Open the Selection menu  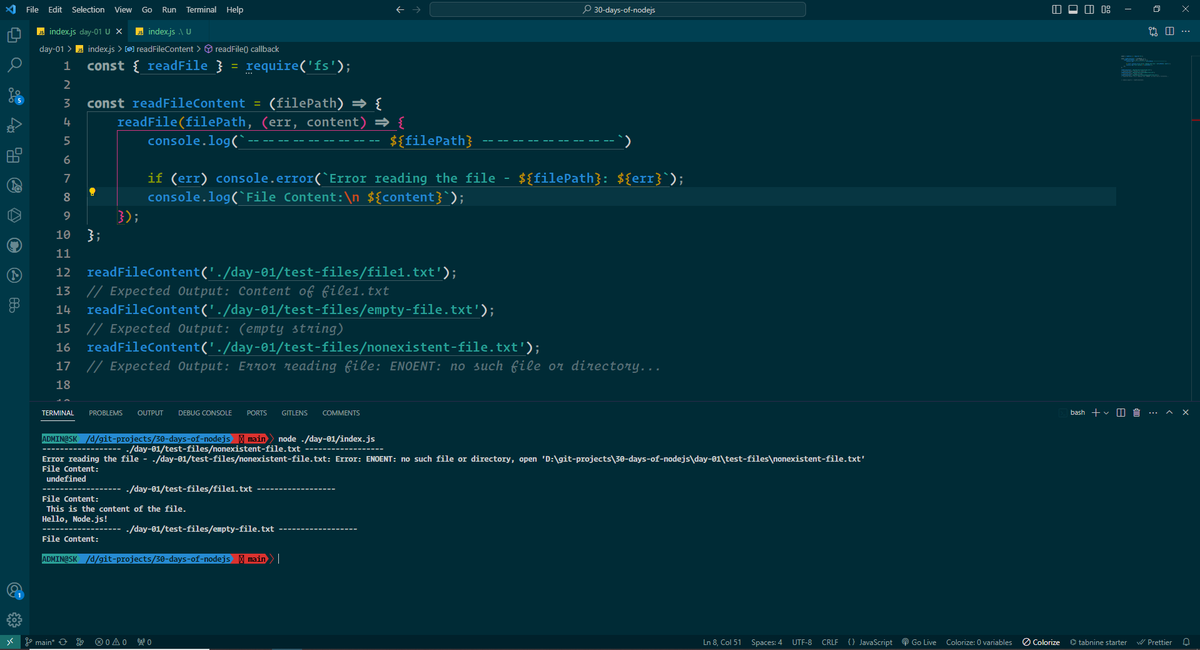pos(88,9)
